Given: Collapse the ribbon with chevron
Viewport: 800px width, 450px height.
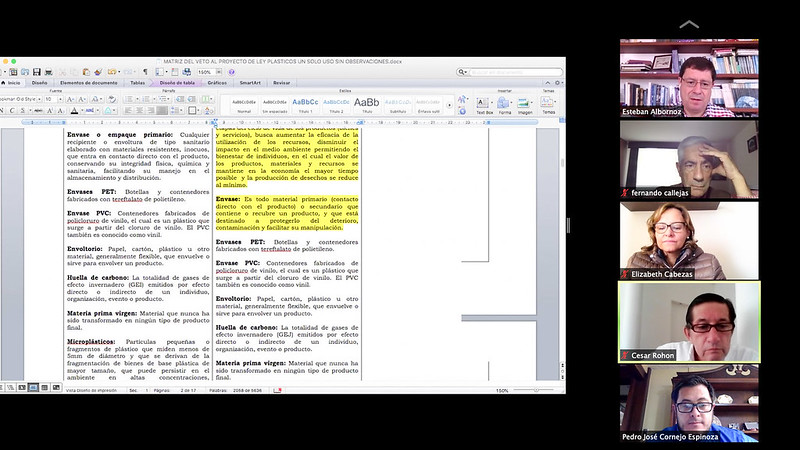Looking at the screenshot, I should tap(548, 83).
